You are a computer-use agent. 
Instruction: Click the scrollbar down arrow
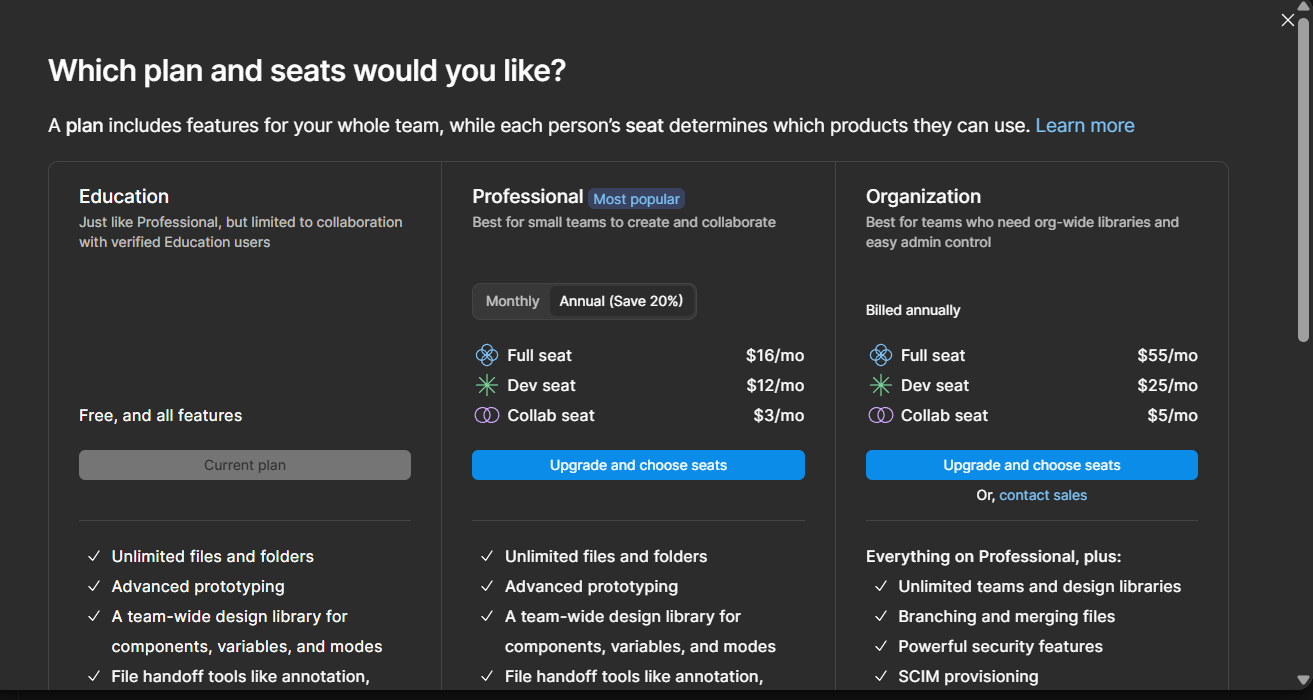point(1303,681)
